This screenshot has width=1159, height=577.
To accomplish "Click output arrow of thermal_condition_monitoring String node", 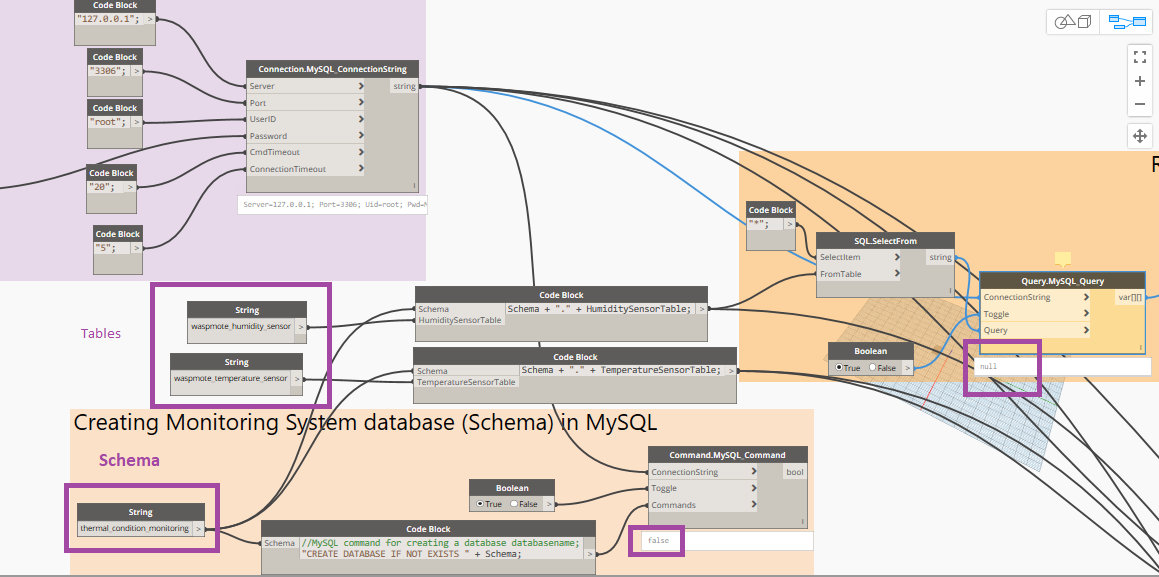I will pos(198,528).
